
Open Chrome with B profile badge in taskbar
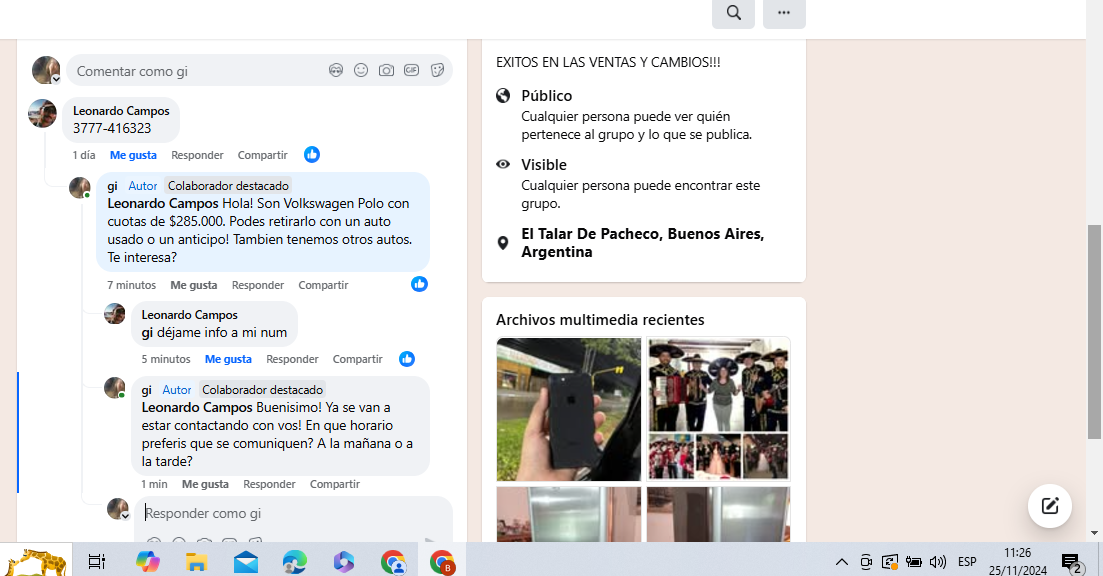pos(442,561)
